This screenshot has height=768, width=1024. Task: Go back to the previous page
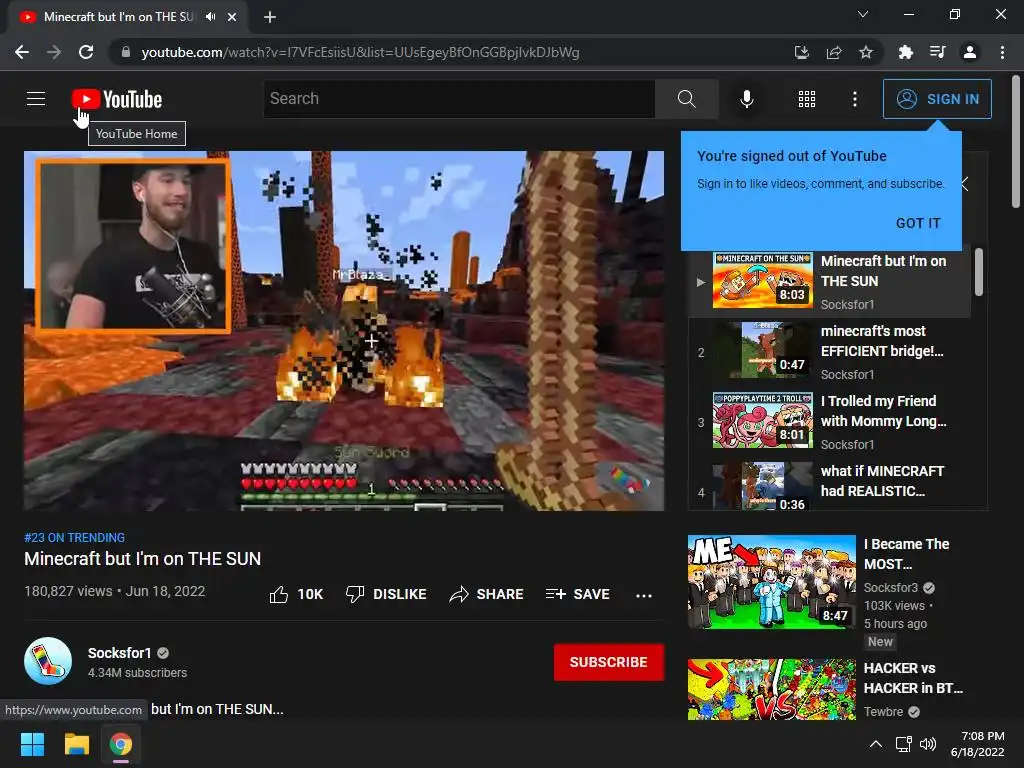[22, 52]
